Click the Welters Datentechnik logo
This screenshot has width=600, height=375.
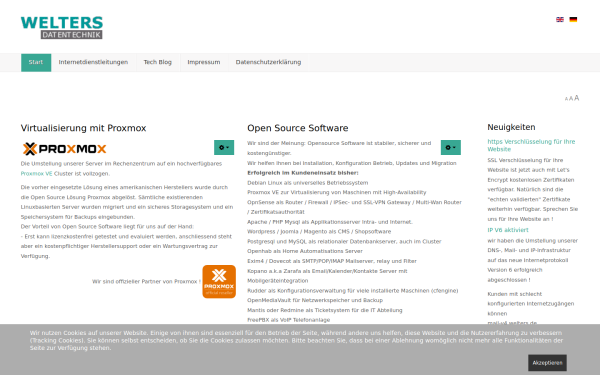tap(62, 27)
